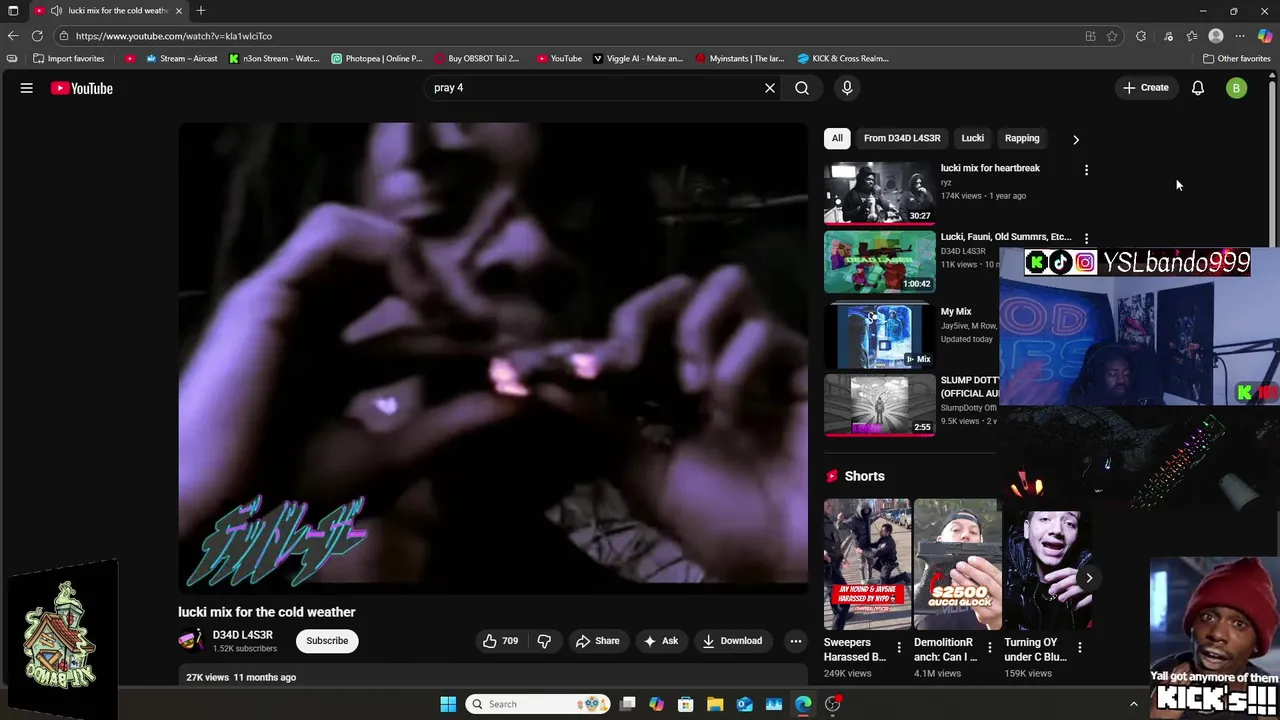The height and width of the screenshot is (720, 1280).
Task: Switch to lucki mix browser tab
Action: click(108, 10)
